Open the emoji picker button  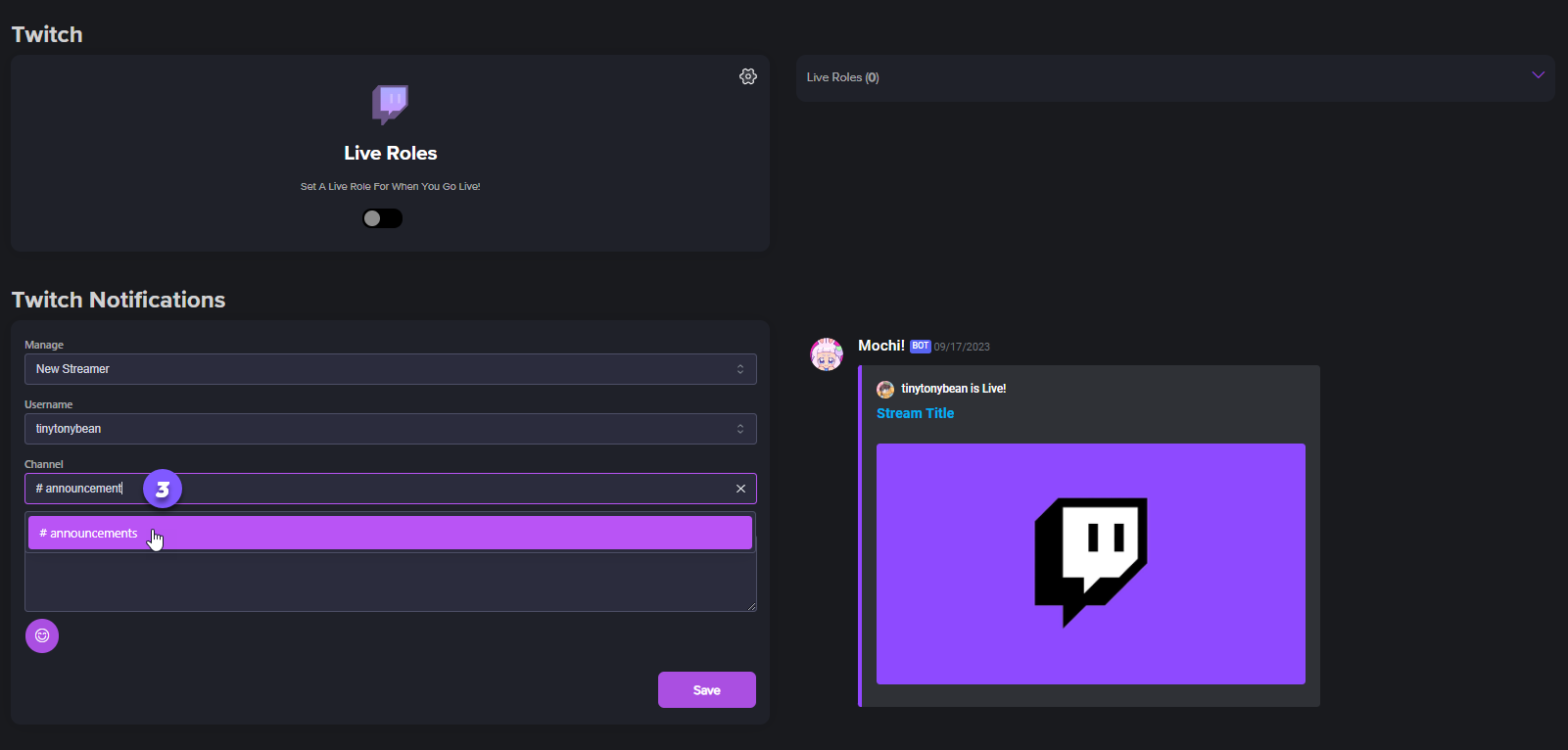point(42,635)
